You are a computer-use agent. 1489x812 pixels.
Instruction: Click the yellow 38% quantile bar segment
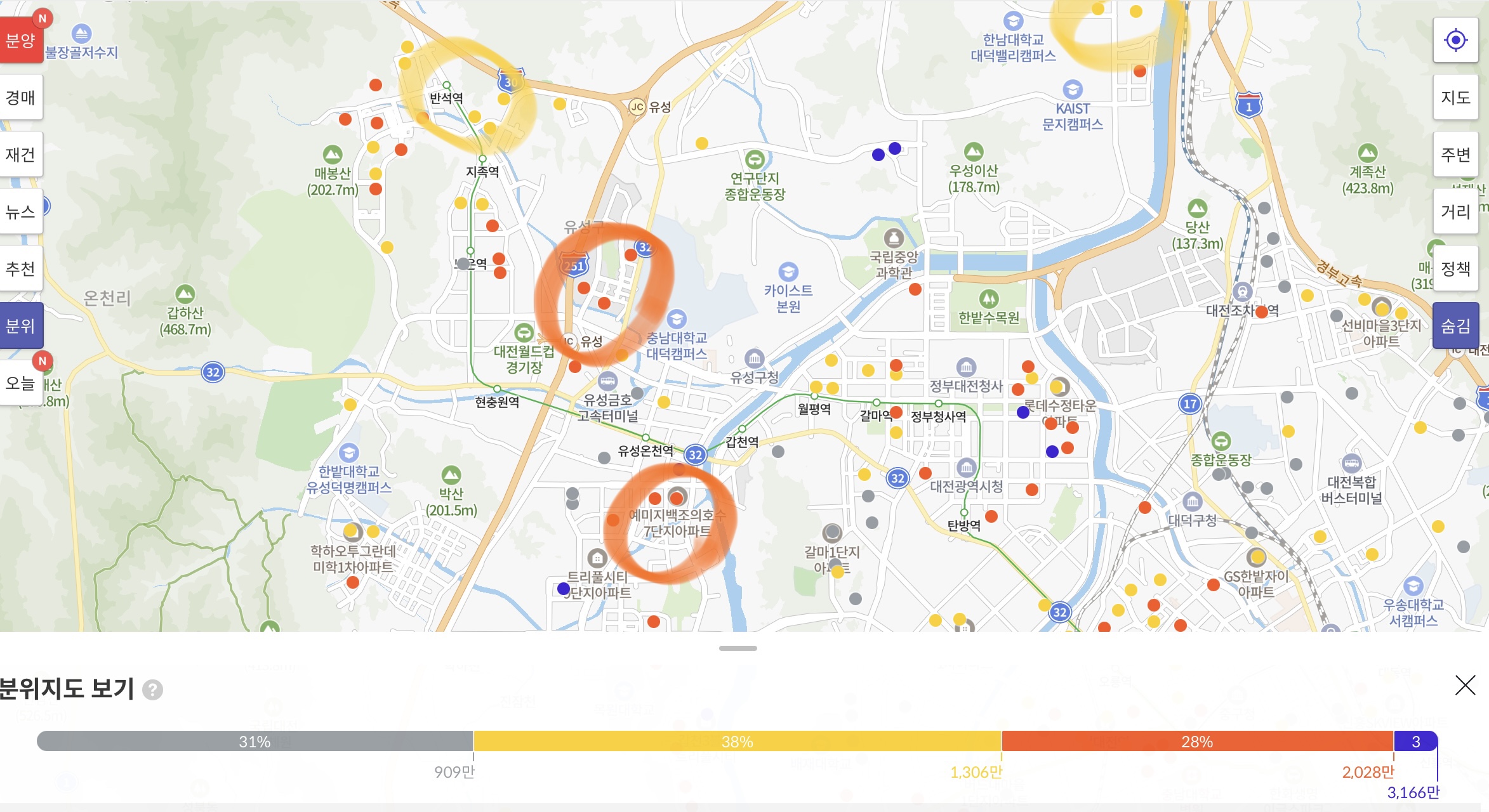tap(737, 741)
